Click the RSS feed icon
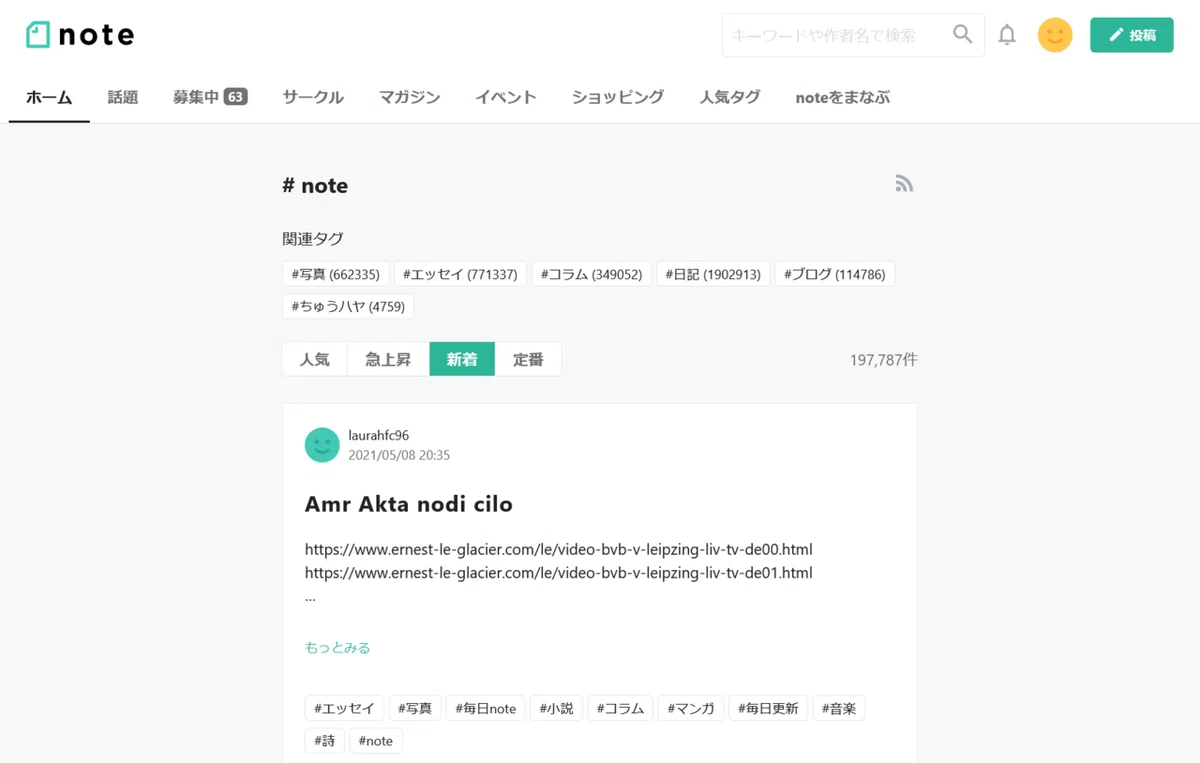The width and height of the screenshot is (1200, 763). [x=904, y=184]
